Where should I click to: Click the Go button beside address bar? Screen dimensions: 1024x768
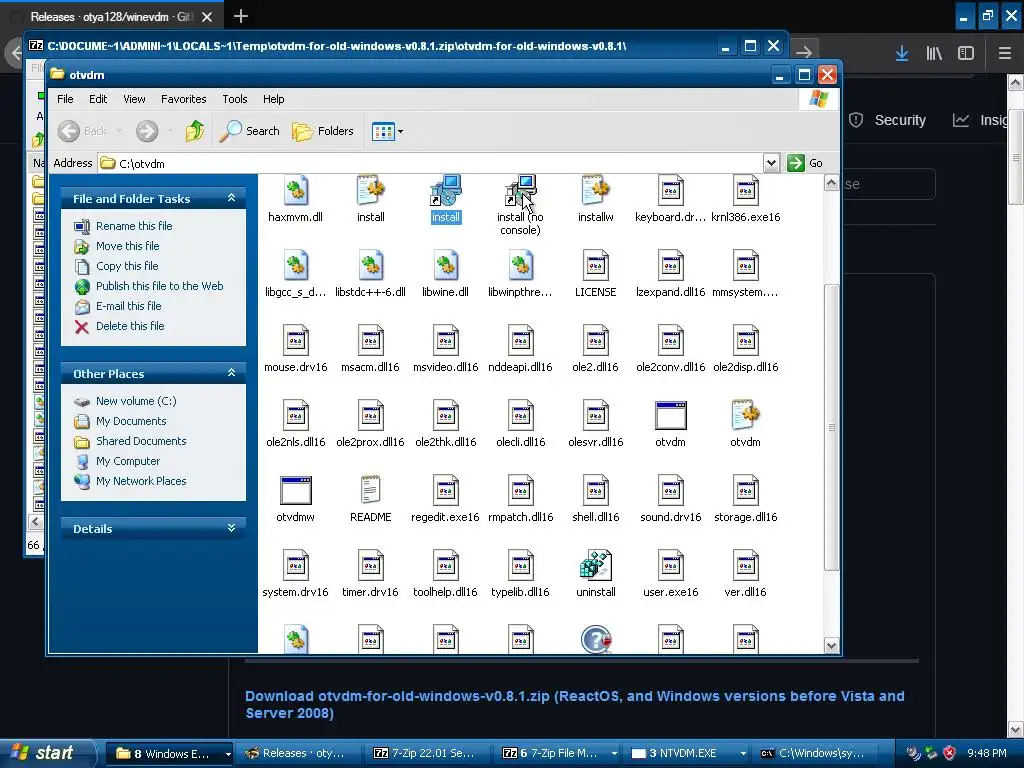[x=805, y=163]
